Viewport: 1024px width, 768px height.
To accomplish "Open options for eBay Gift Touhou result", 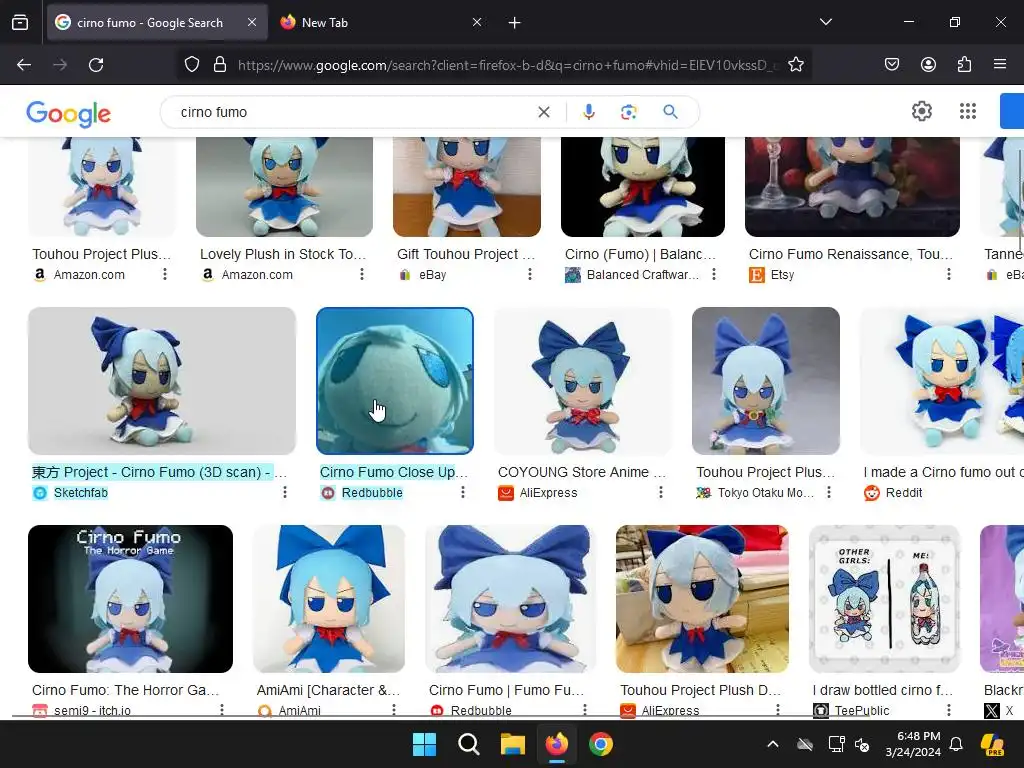I will [x=530, y=274].
